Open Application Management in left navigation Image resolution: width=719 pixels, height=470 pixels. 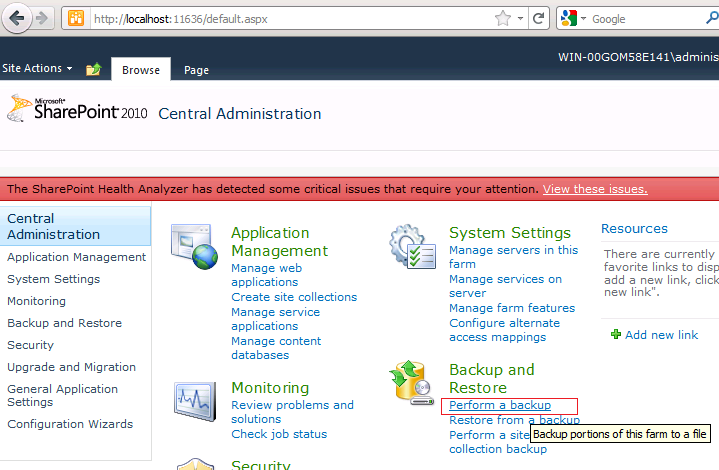tap(77, 257)
